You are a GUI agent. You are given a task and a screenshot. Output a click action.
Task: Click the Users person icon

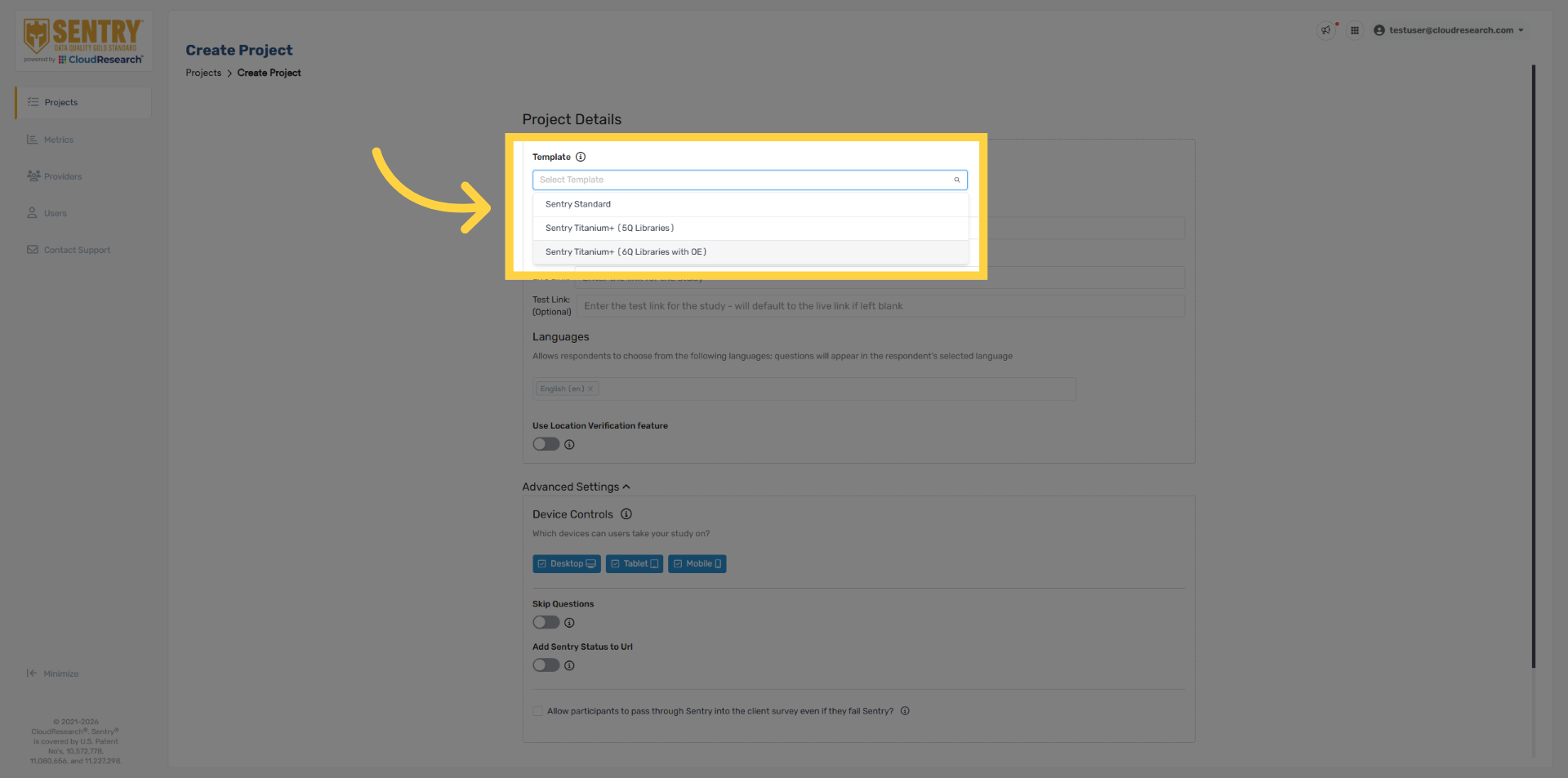pos(32,212)
